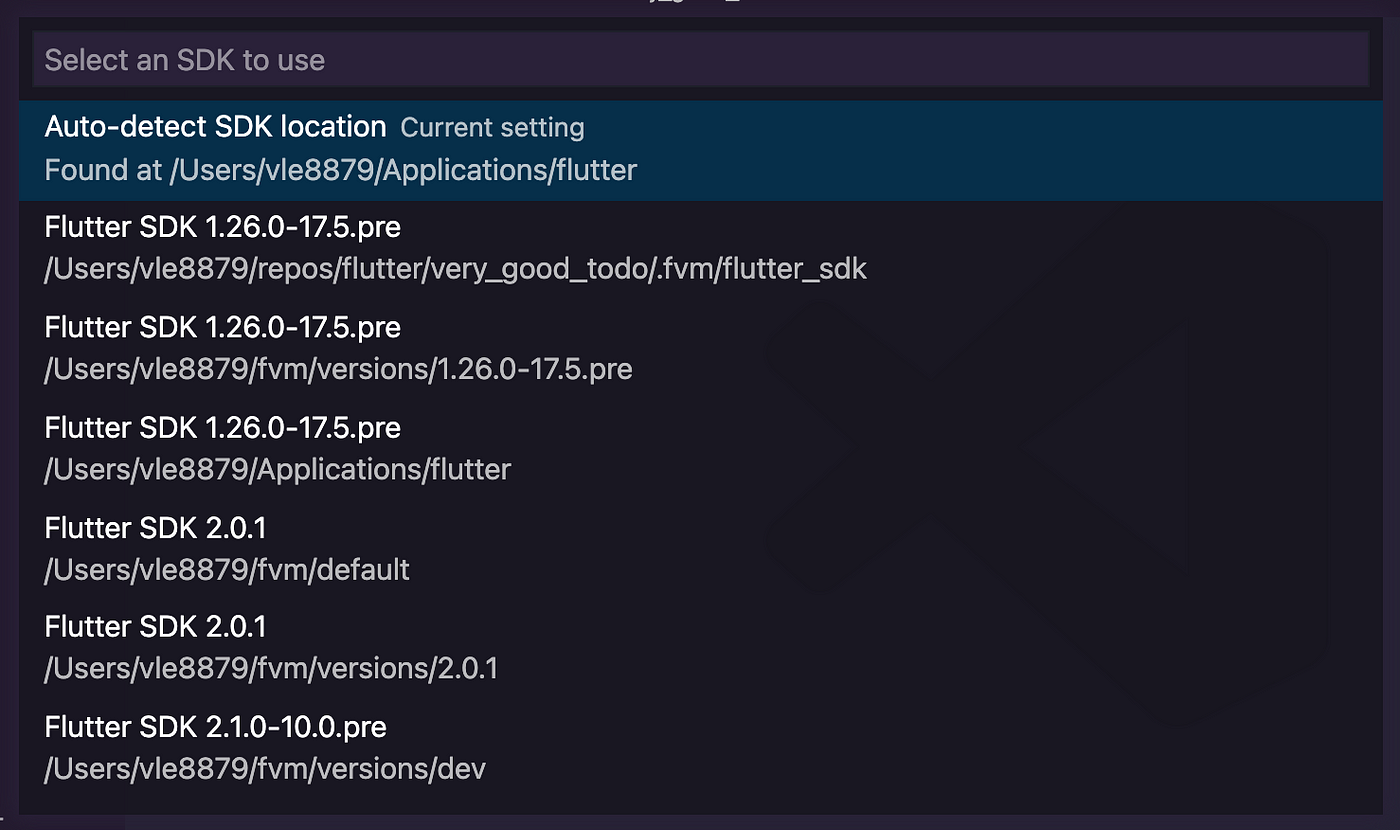Click path '/Users/vle8879/fvm/versions/1.26.0-17.5.pre'
The image size is (1400, 830).
point(338,370)
